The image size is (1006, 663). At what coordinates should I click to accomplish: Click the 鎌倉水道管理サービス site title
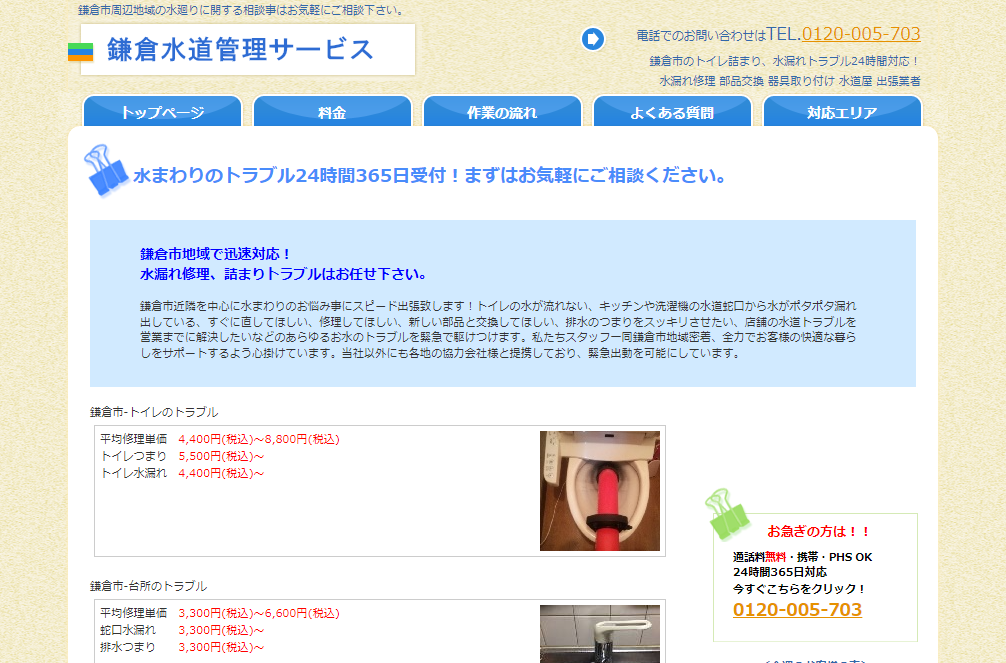[240, 49]
